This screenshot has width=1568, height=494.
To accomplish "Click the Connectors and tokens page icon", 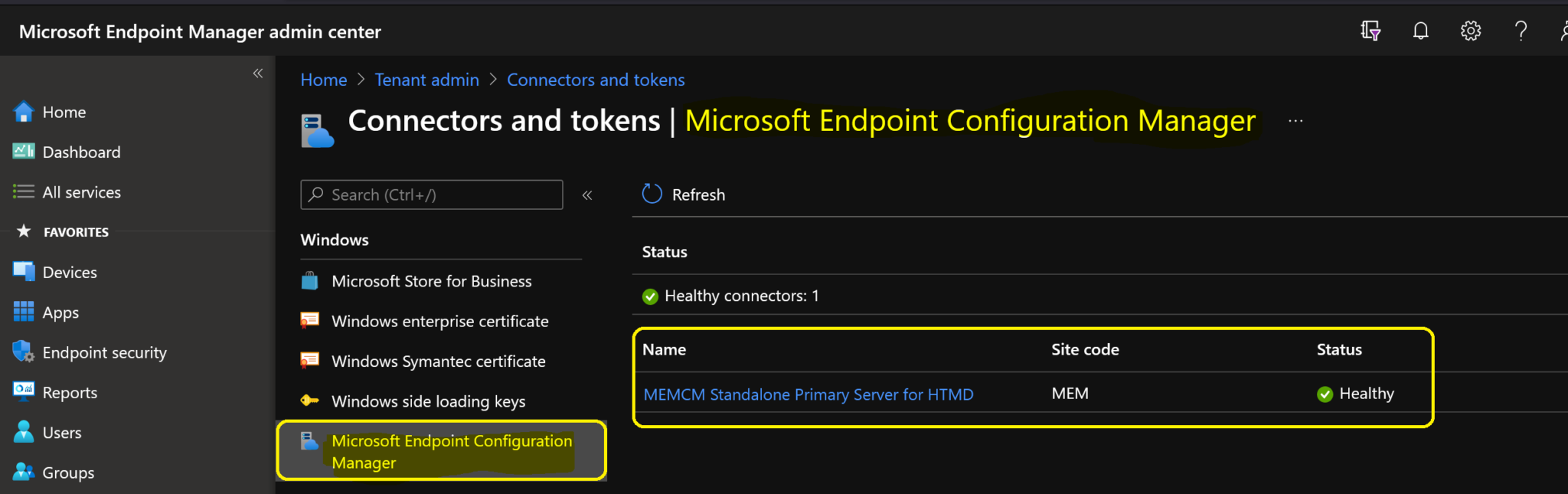I will (317, 130).
